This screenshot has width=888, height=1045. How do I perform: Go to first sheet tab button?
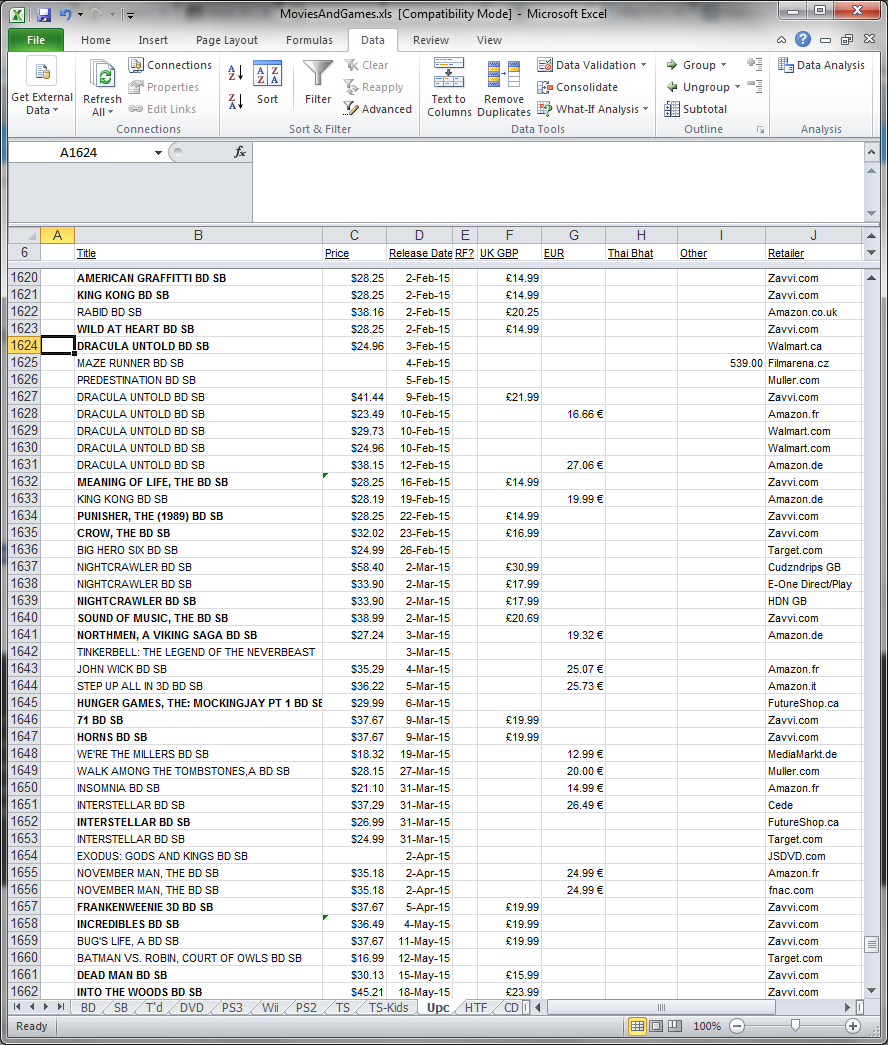[17, 1007]
